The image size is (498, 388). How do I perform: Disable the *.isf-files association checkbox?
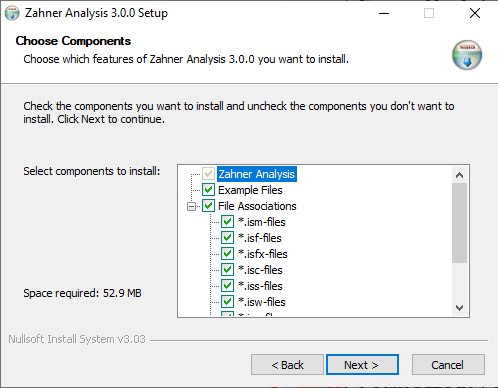click(x=227, y=238)
